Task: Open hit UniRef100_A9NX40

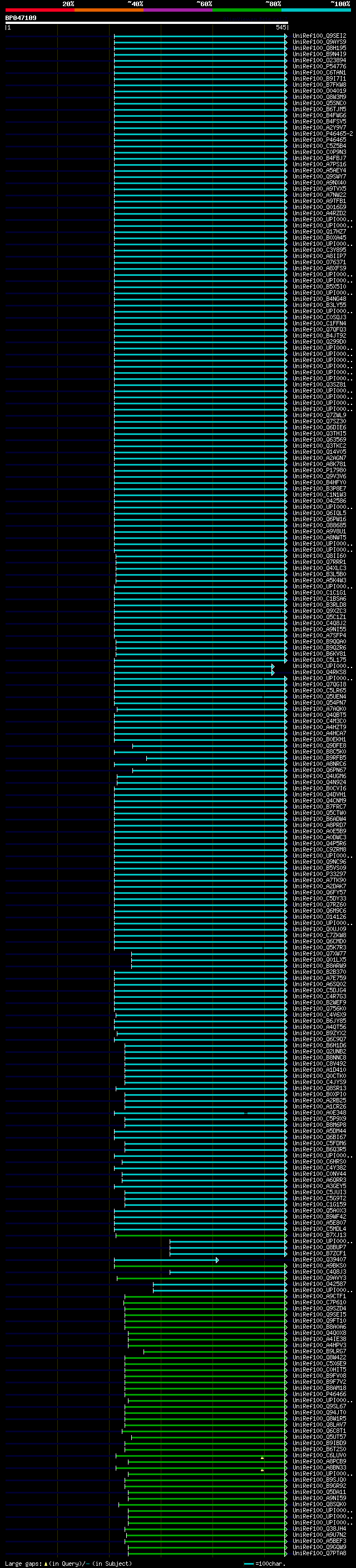Action: tap(319, 182)
